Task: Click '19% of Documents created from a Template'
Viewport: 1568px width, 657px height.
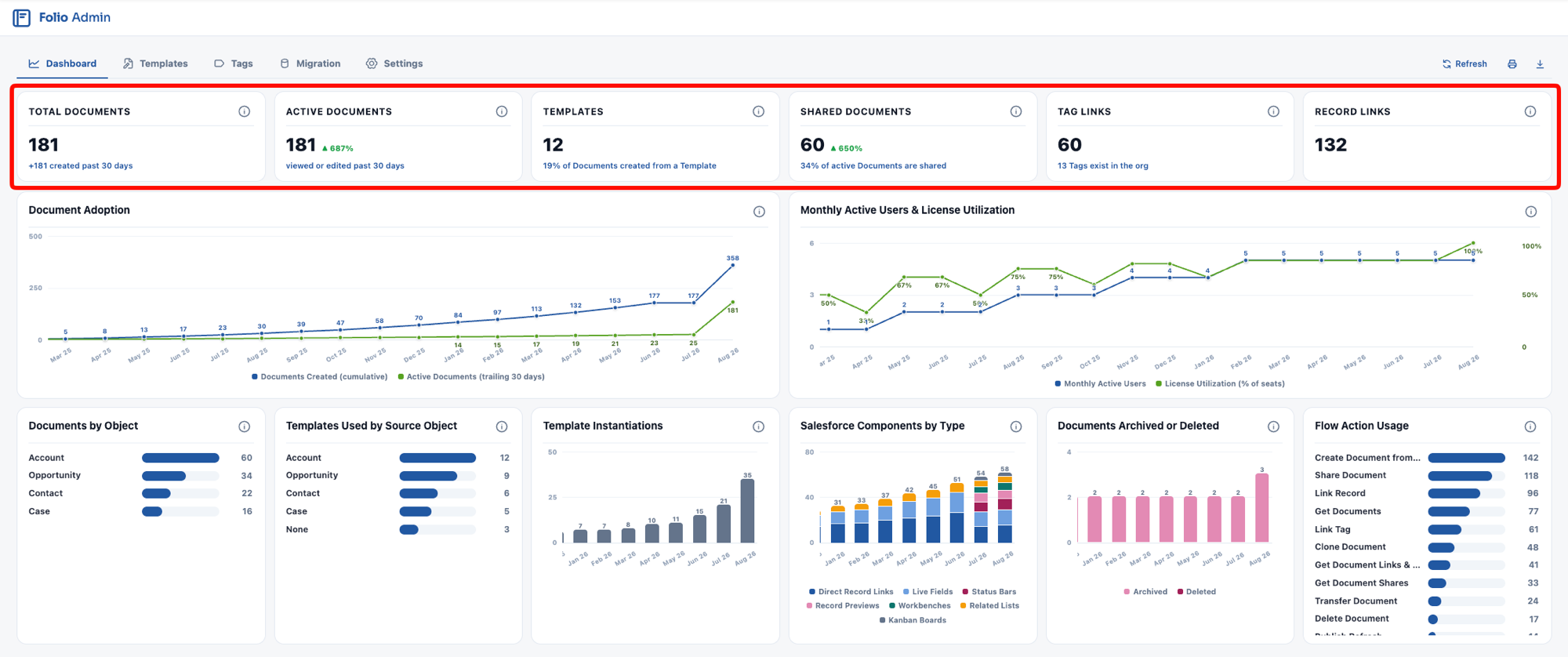Action: [630, 166]
